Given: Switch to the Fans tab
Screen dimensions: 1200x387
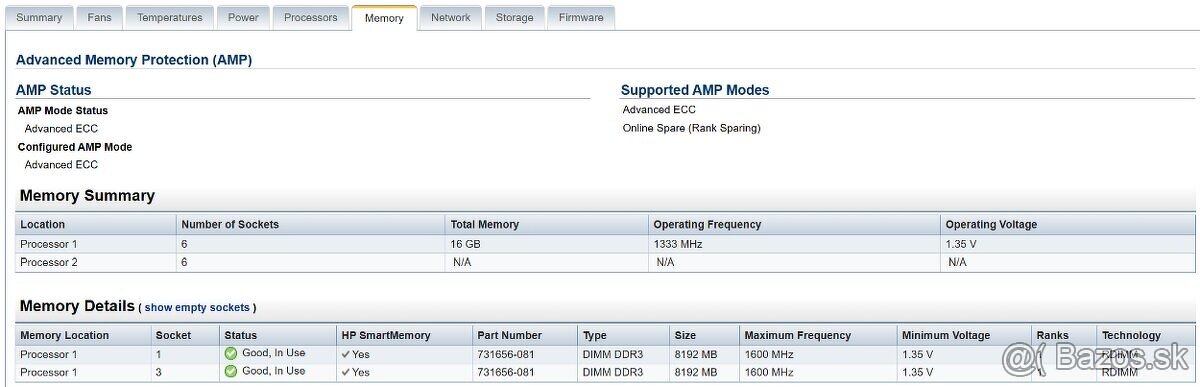Looking at the screenshot, I should coord(100,17).
